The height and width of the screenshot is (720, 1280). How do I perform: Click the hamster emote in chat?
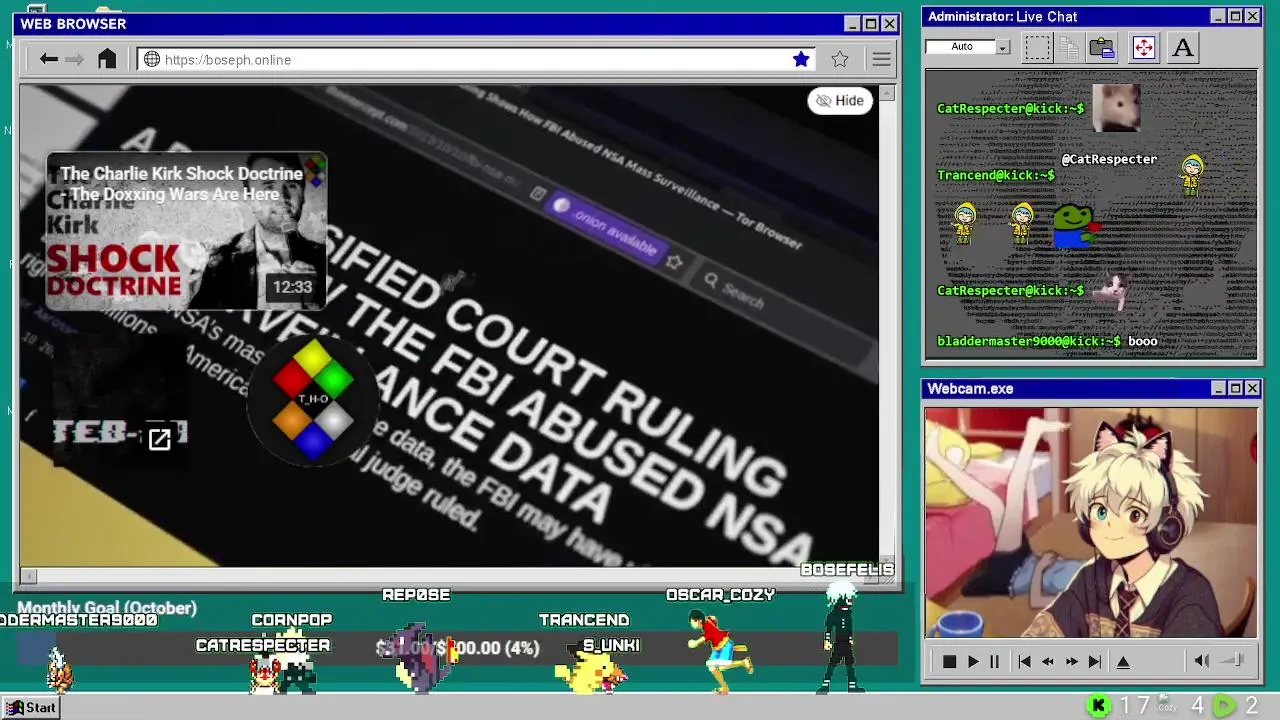pyautogui.click(x=1116, y=107)
